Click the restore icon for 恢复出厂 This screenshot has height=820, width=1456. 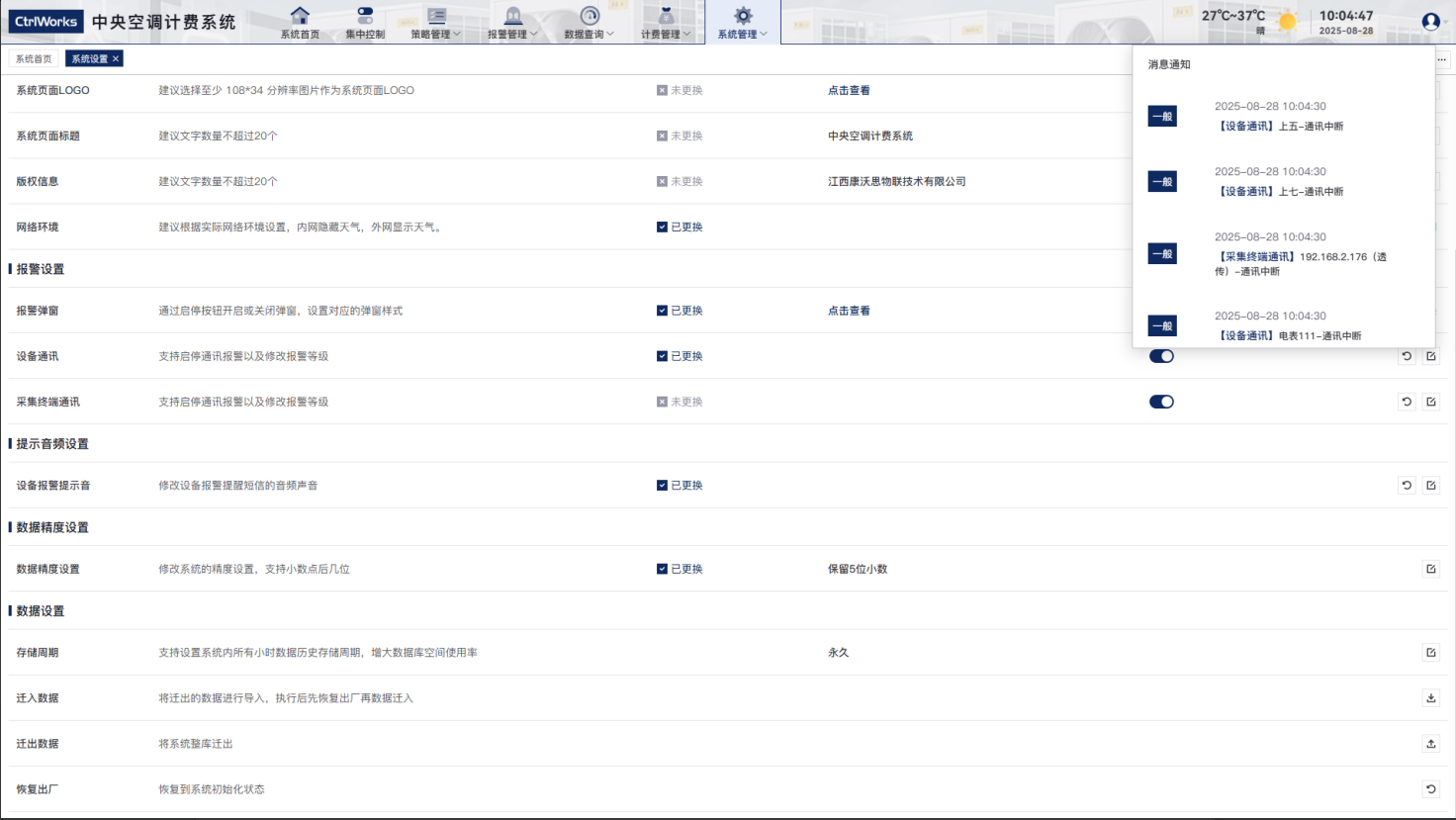click(x=1430, y=789)
